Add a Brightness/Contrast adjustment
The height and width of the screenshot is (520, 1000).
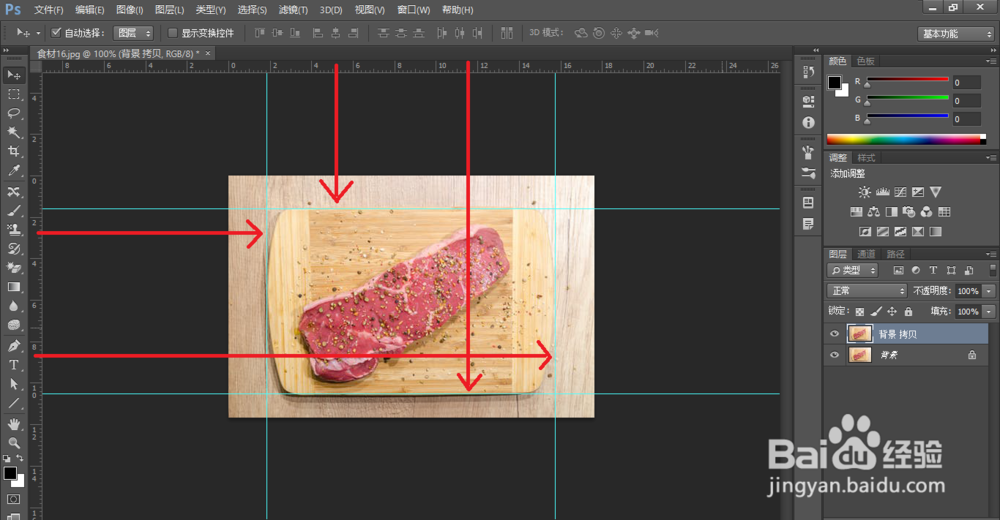[x=864, y=192]
